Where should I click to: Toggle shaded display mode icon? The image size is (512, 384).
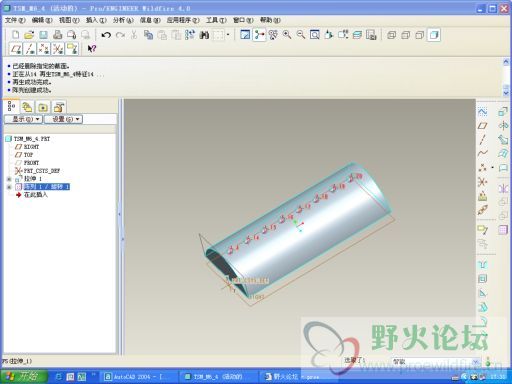[x=434, y=35]
